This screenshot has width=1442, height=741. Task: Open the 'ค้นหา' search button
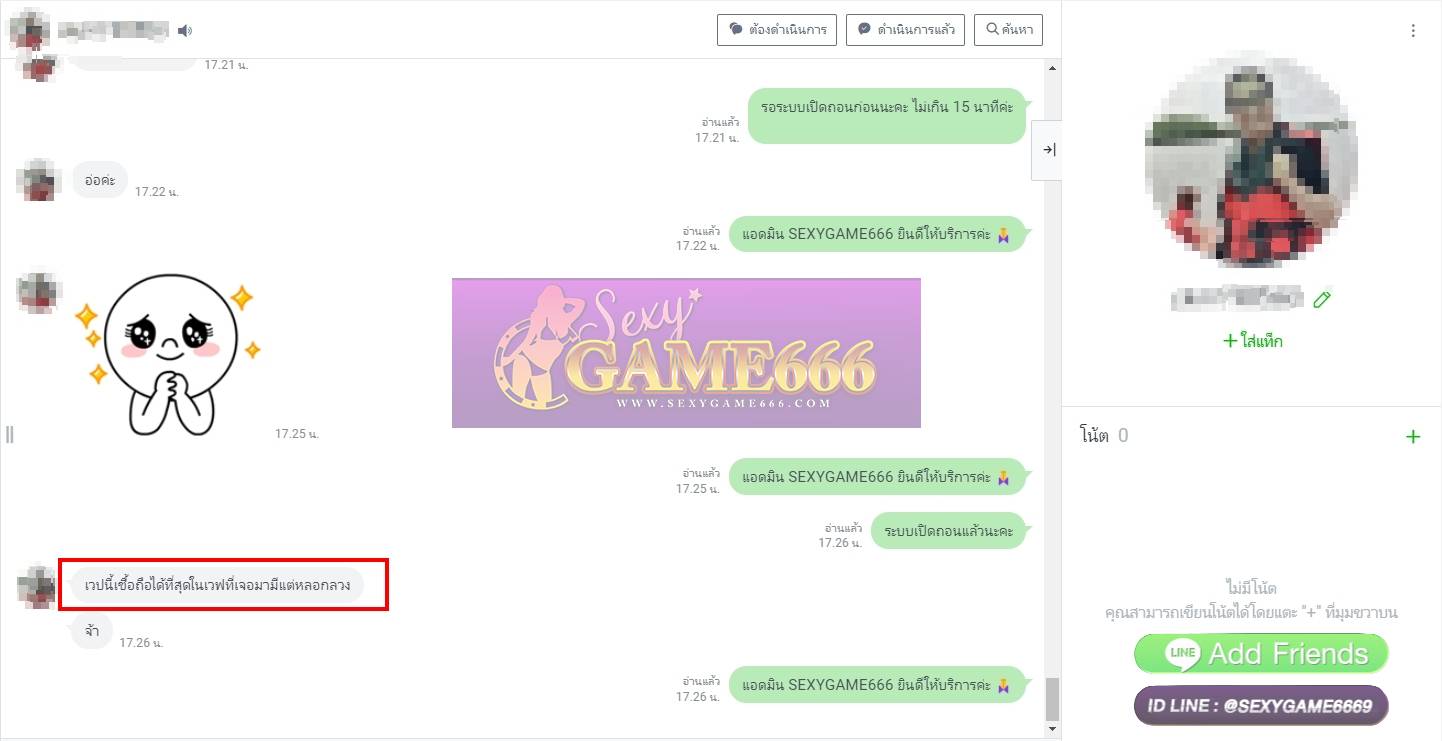click(1008, 30)
